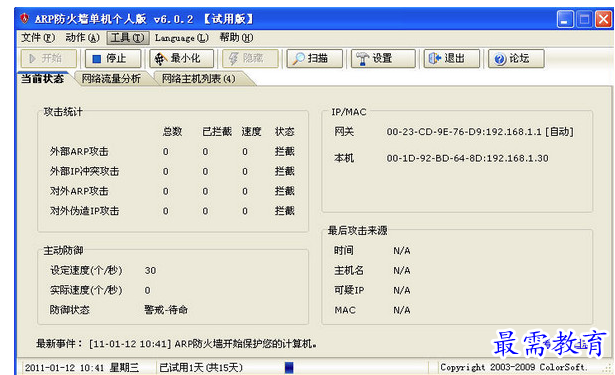Viewport: 615px width, 375px height.
Task: Click the 速度 column header
Action: point(251,132)
